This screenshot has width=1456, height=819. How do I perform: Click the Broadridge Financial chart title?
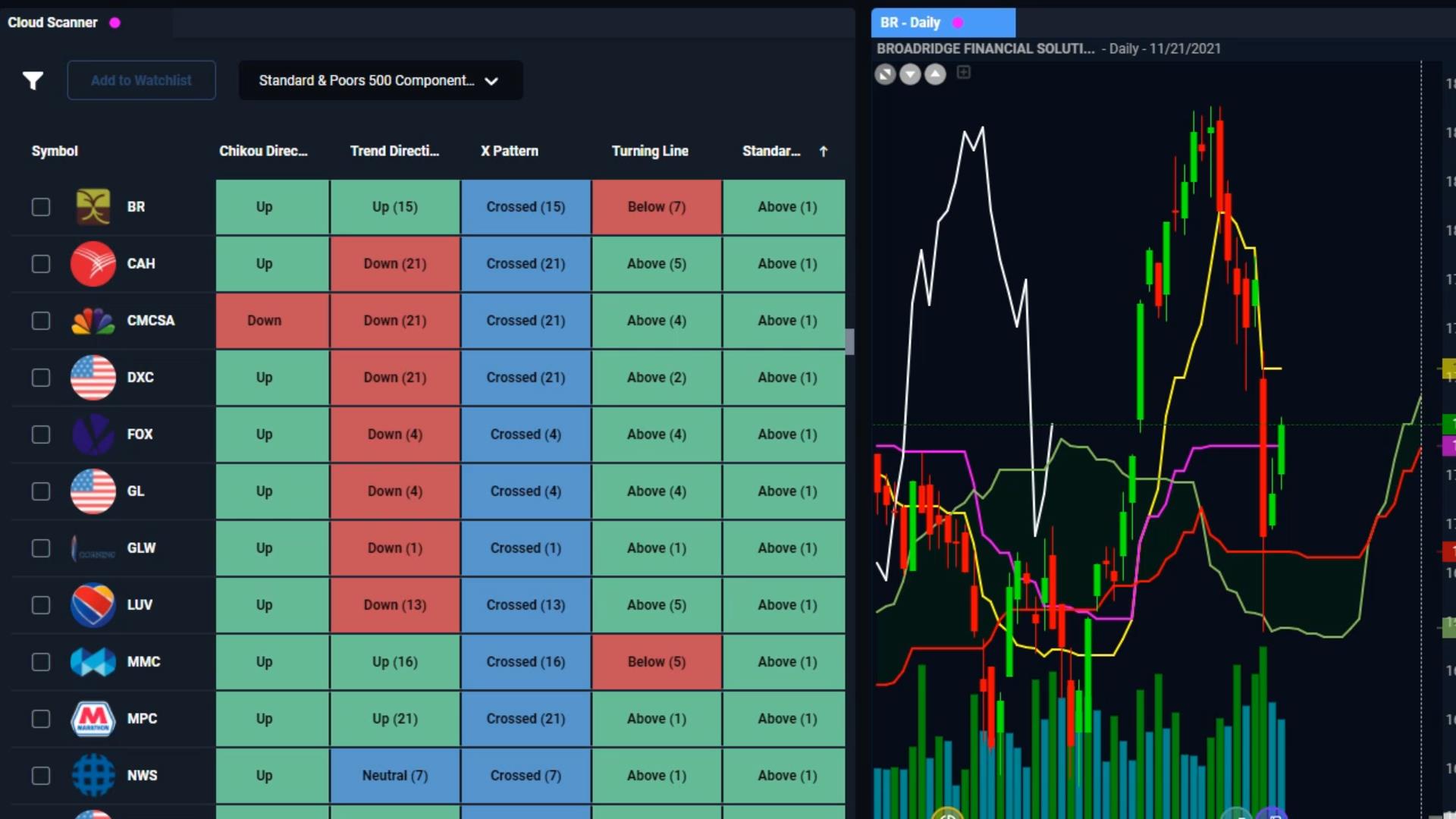click(985, 49)
